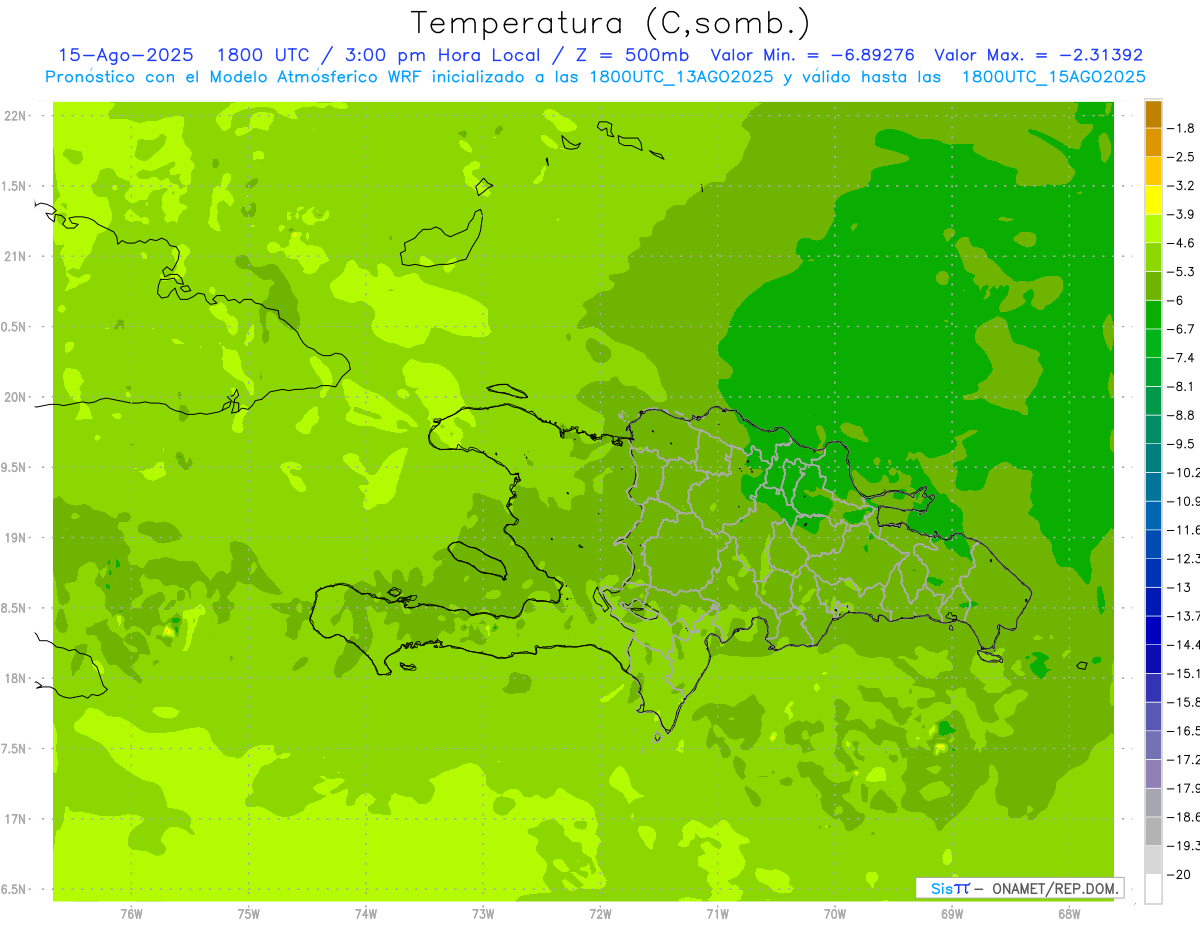Click the "Temperatura (C,somb.)" map title
This screenshot has height=927, width=1200.
click(611, 23)
